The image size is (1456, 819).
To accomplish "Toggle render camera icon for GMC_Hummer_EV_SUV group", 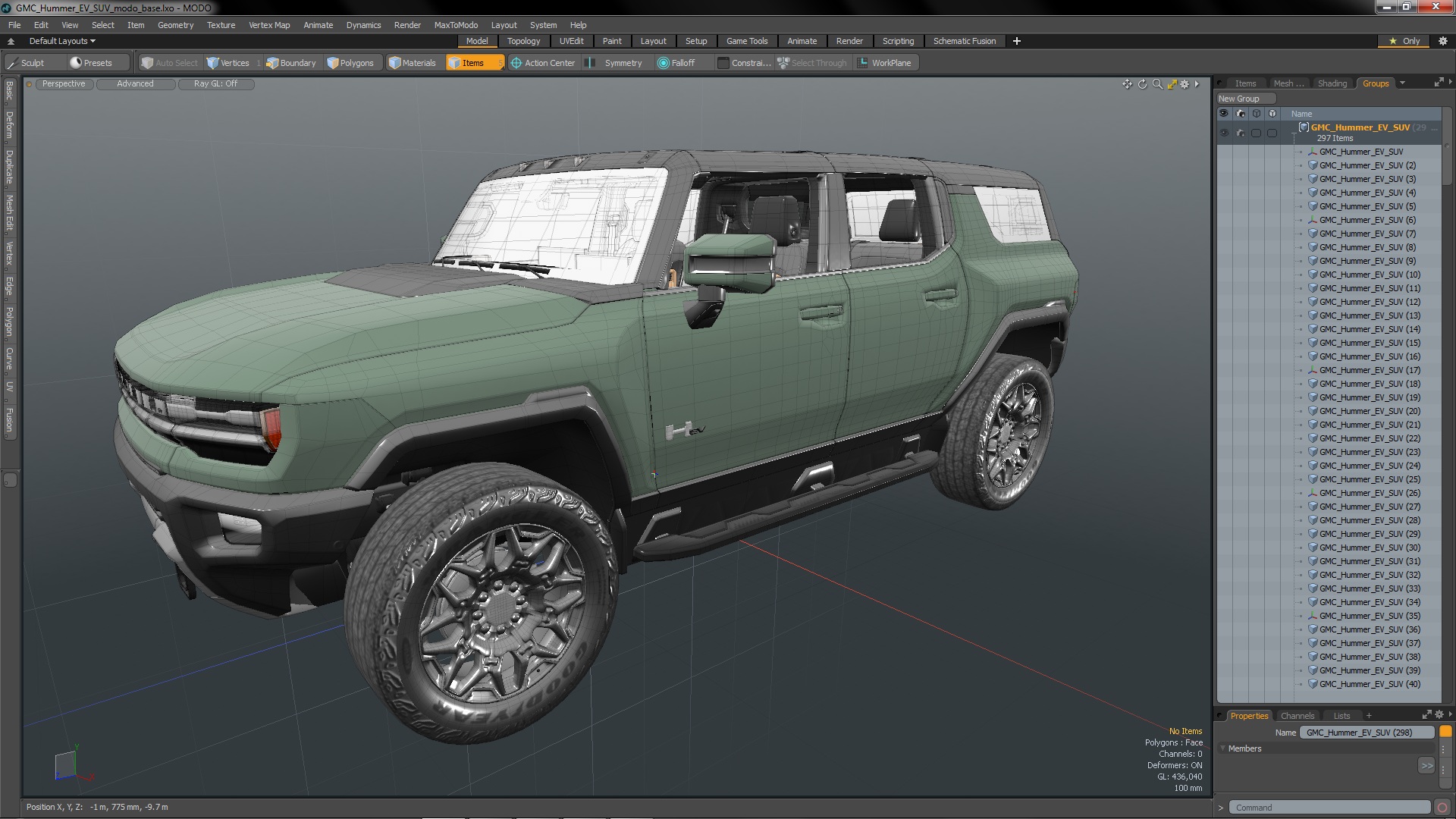I will (1240, 133).
